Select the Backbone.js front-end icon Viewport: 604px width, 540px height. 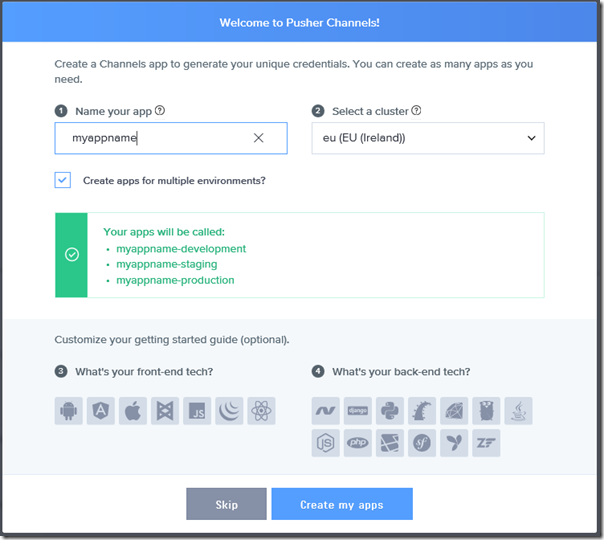click(165, 411)
